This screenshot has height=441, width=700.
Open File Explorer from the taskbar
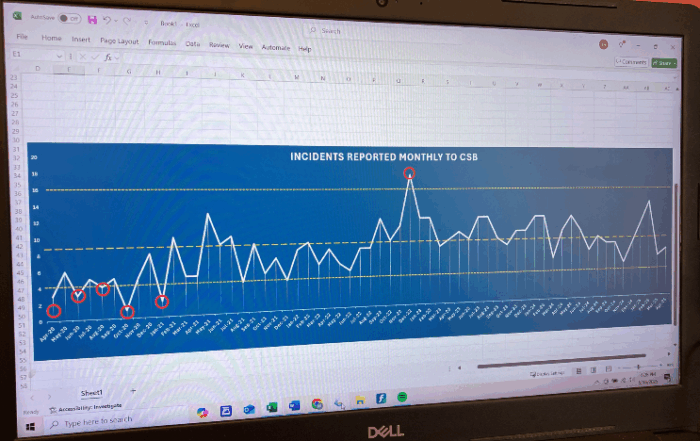pos(360,400)
